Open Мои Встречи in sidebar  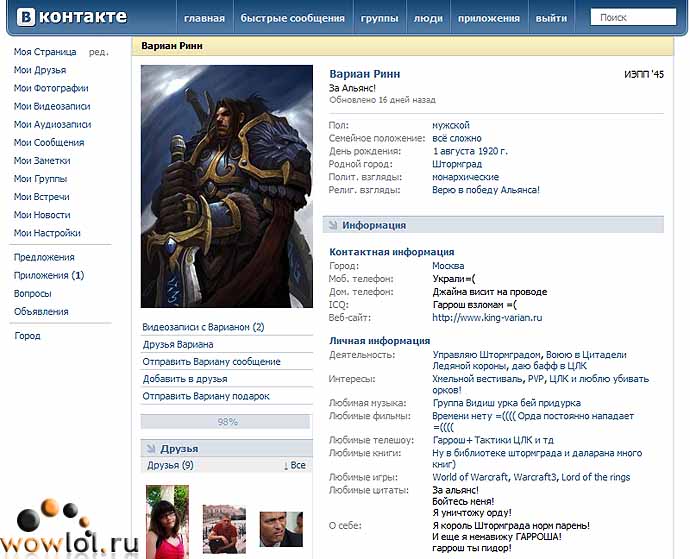coord(41,196)
